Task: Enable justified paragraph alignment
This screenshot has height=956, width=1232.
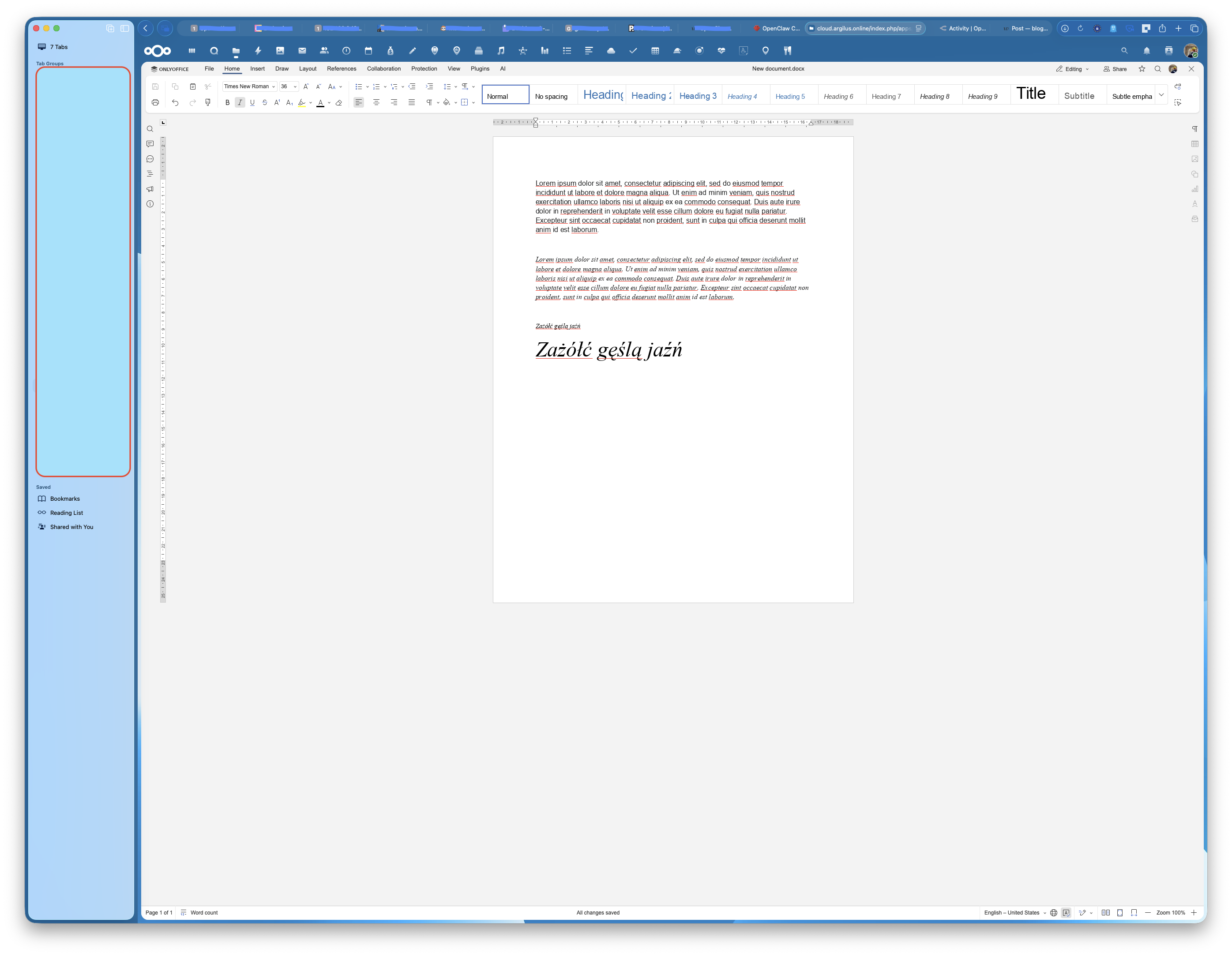Action: point(411,103)
